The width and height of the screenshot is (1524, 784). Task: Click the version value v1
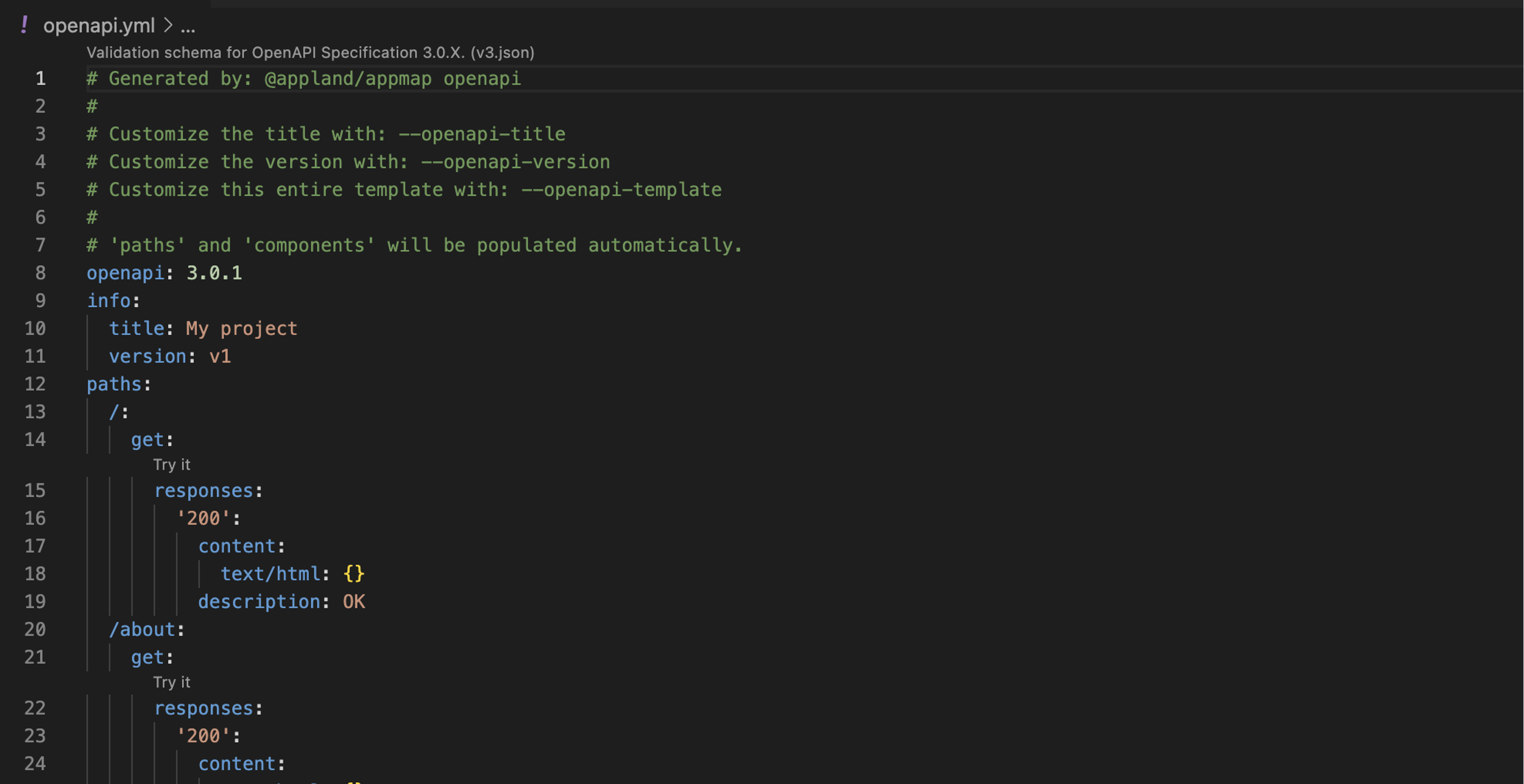tap(220, 356)
